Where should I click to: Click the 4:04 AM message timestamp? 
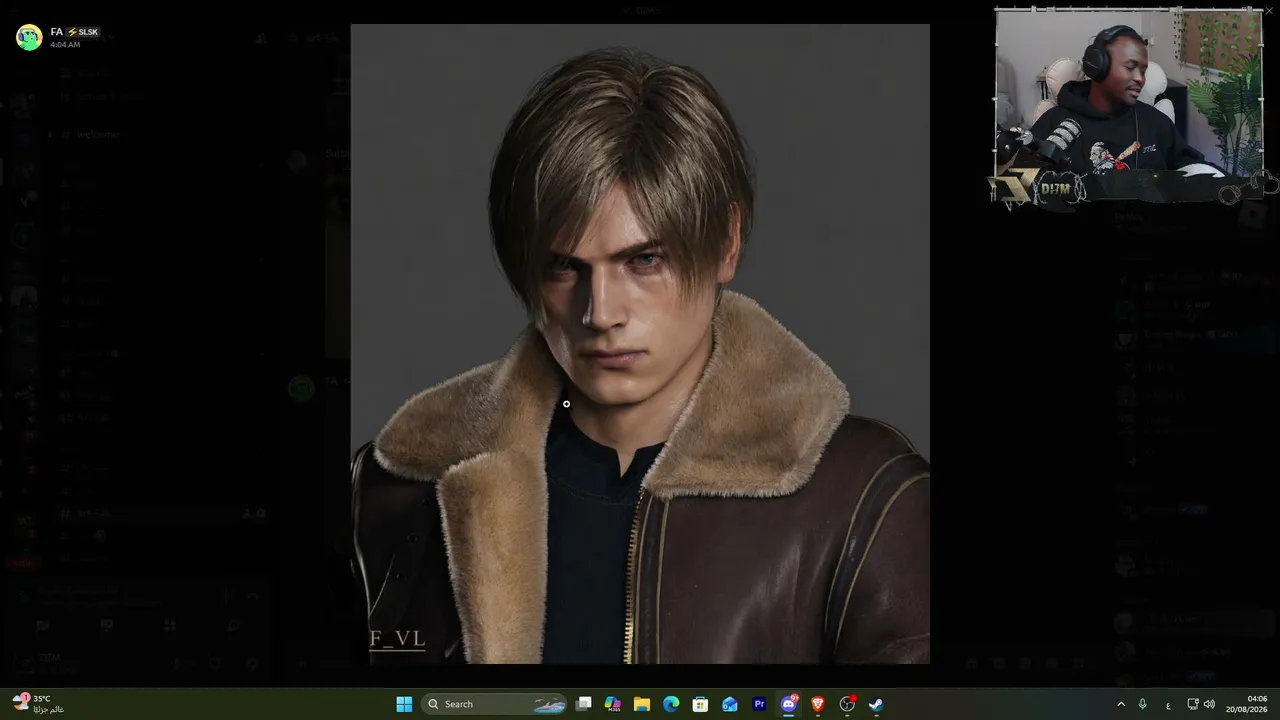pos(65,45)
